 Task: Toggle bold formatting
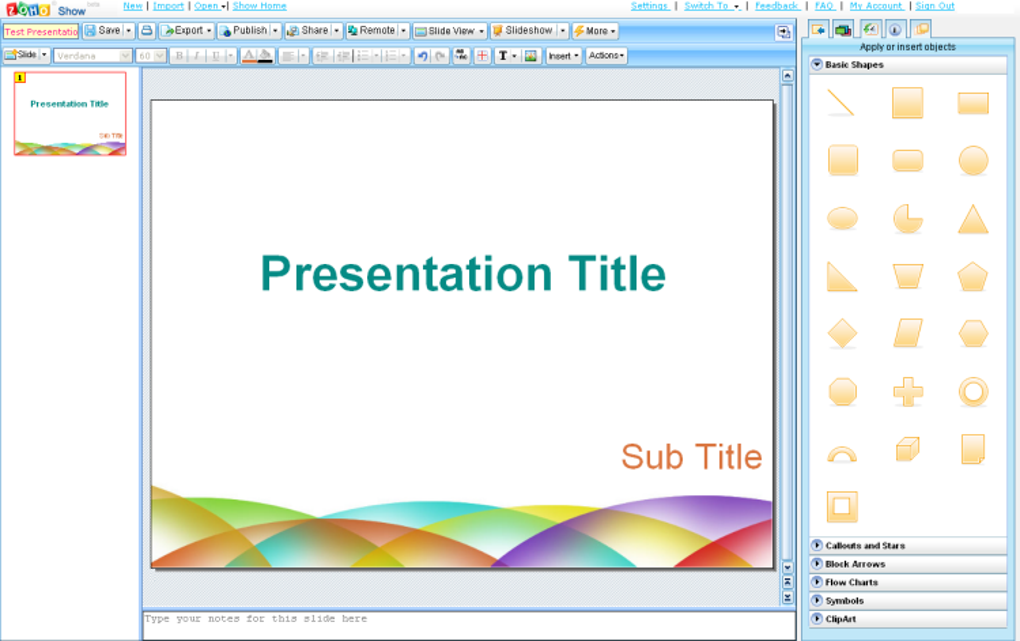pyautogui.click(x=179, y=56)
